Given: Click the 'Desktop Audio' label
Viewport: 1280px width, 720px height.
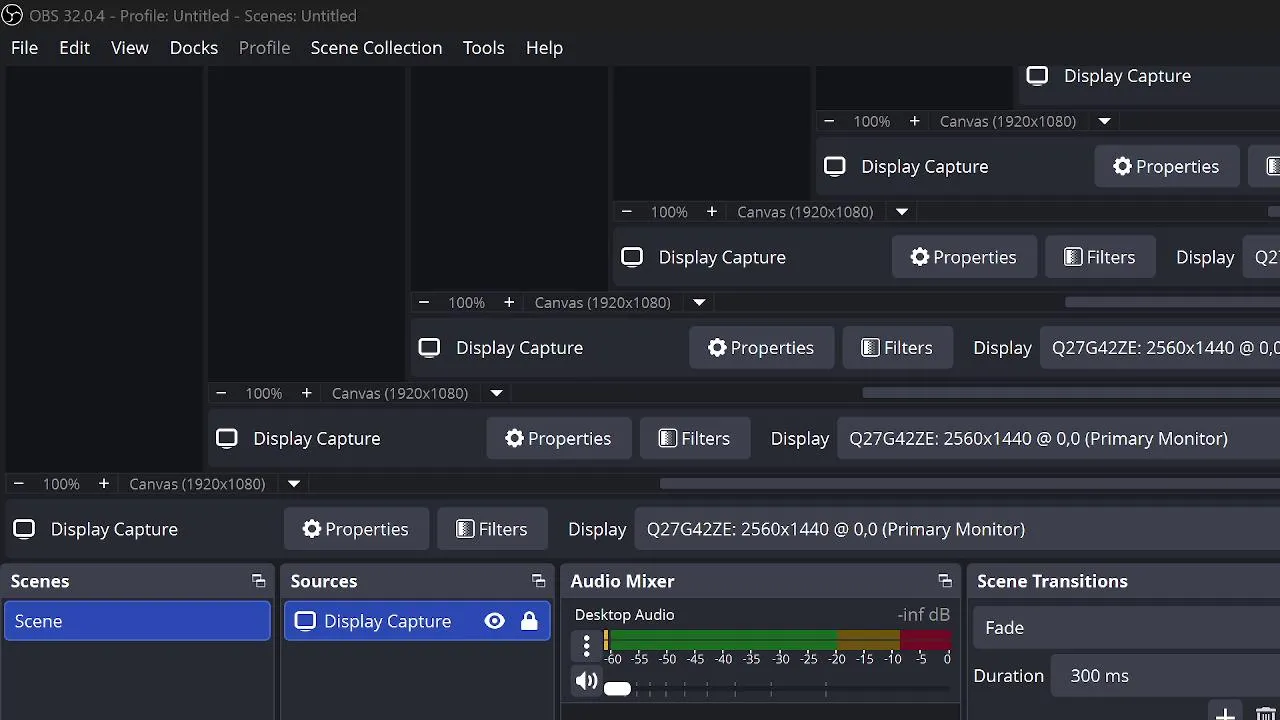Looking at the screenshot, I should [x=625, y=615].
